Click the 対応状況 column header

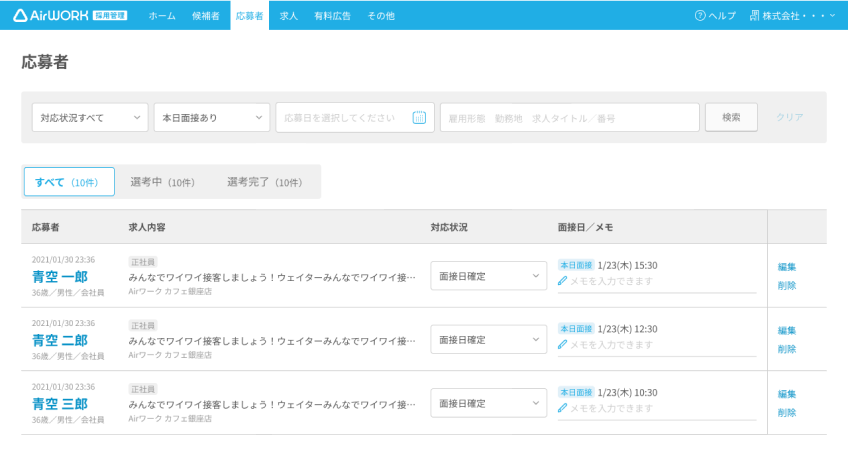coord(449,227)
